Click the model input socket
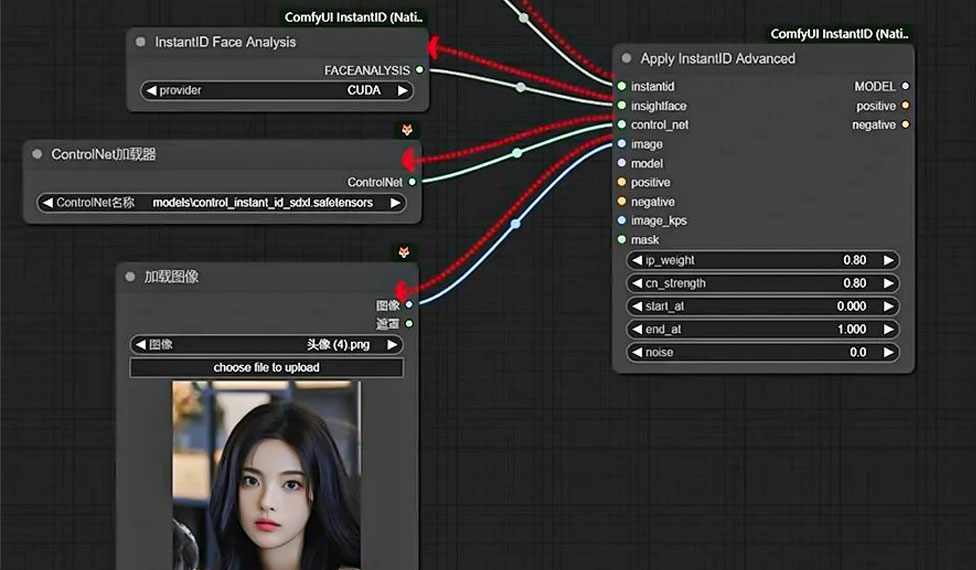 point(621,163)
